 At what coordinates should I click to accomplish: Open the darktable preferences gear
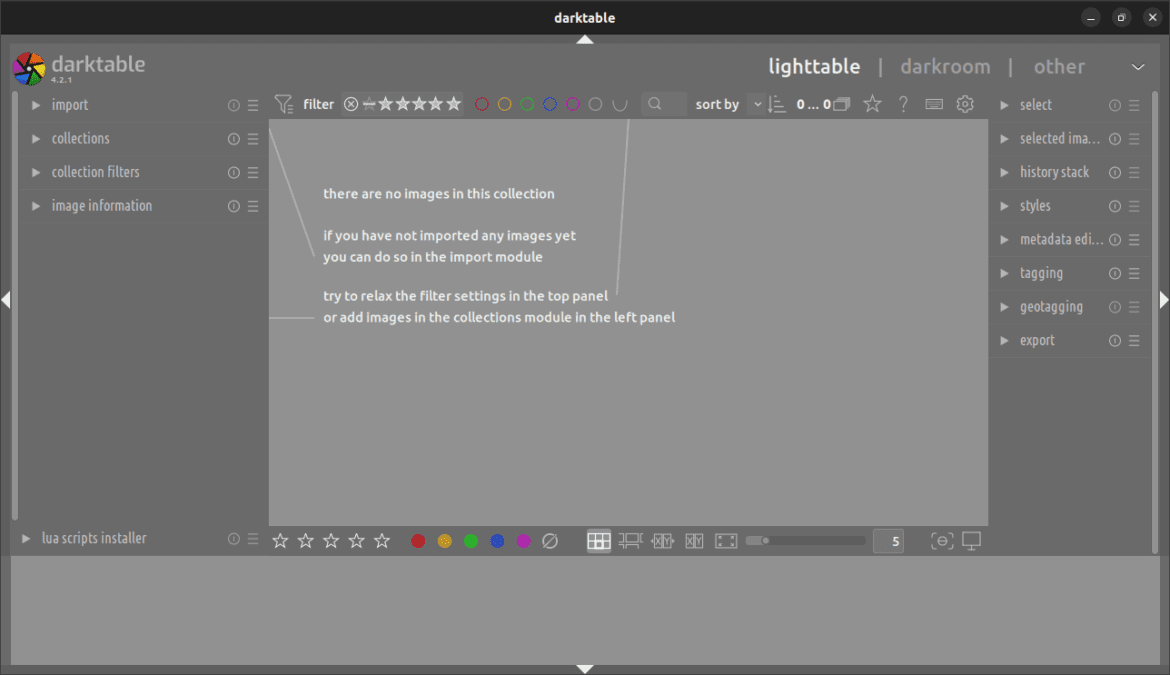(x=965, y=103)
